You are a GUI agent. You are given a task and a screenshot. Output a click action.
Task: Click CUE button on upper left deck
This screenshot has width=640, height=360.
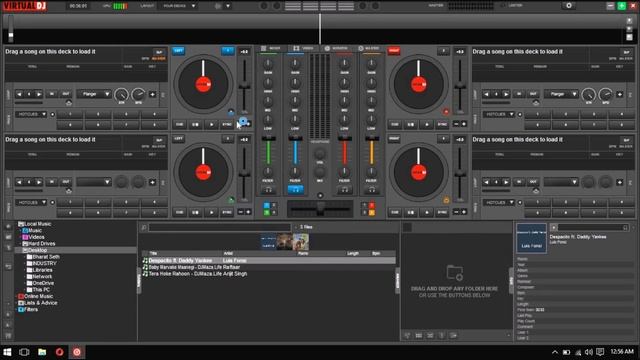click(179, 124)
